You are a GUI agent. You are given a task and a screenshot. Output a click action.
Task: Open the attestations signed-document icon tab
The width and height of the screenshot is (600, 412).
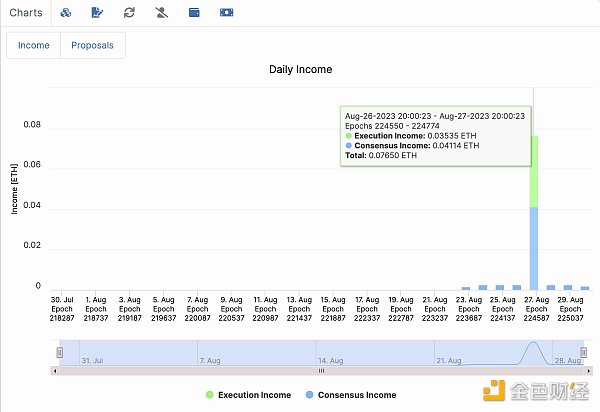pos(97,13)
